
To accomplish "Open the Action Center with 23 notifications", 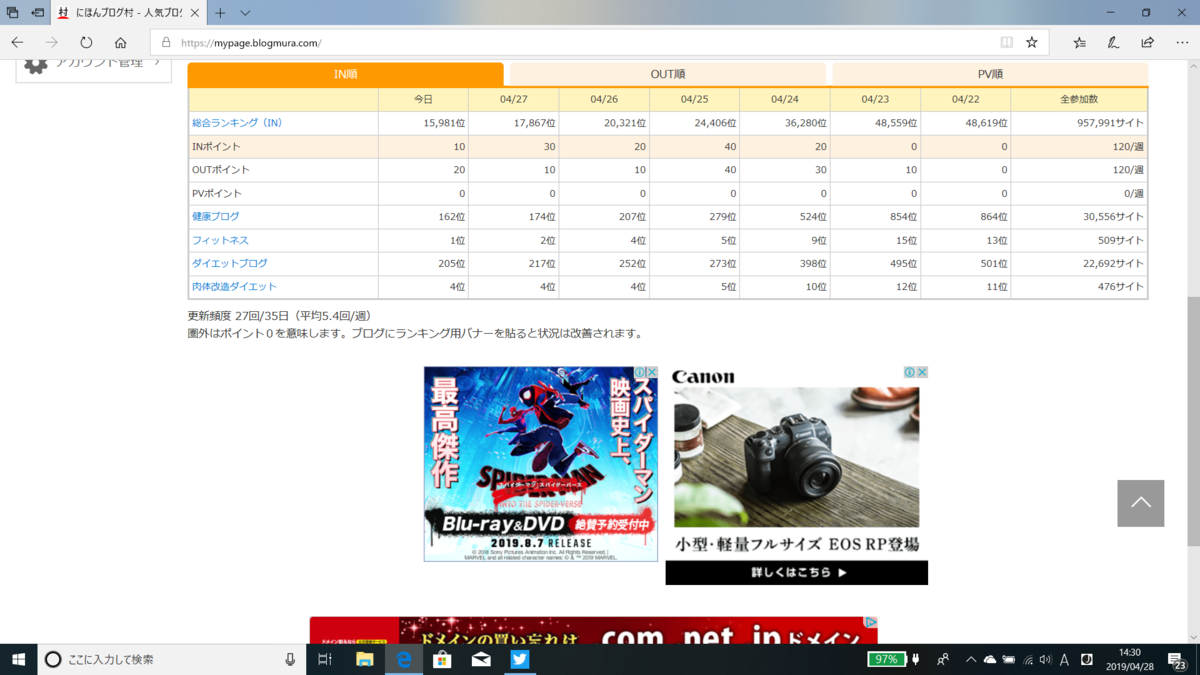I will point(1178,660).
